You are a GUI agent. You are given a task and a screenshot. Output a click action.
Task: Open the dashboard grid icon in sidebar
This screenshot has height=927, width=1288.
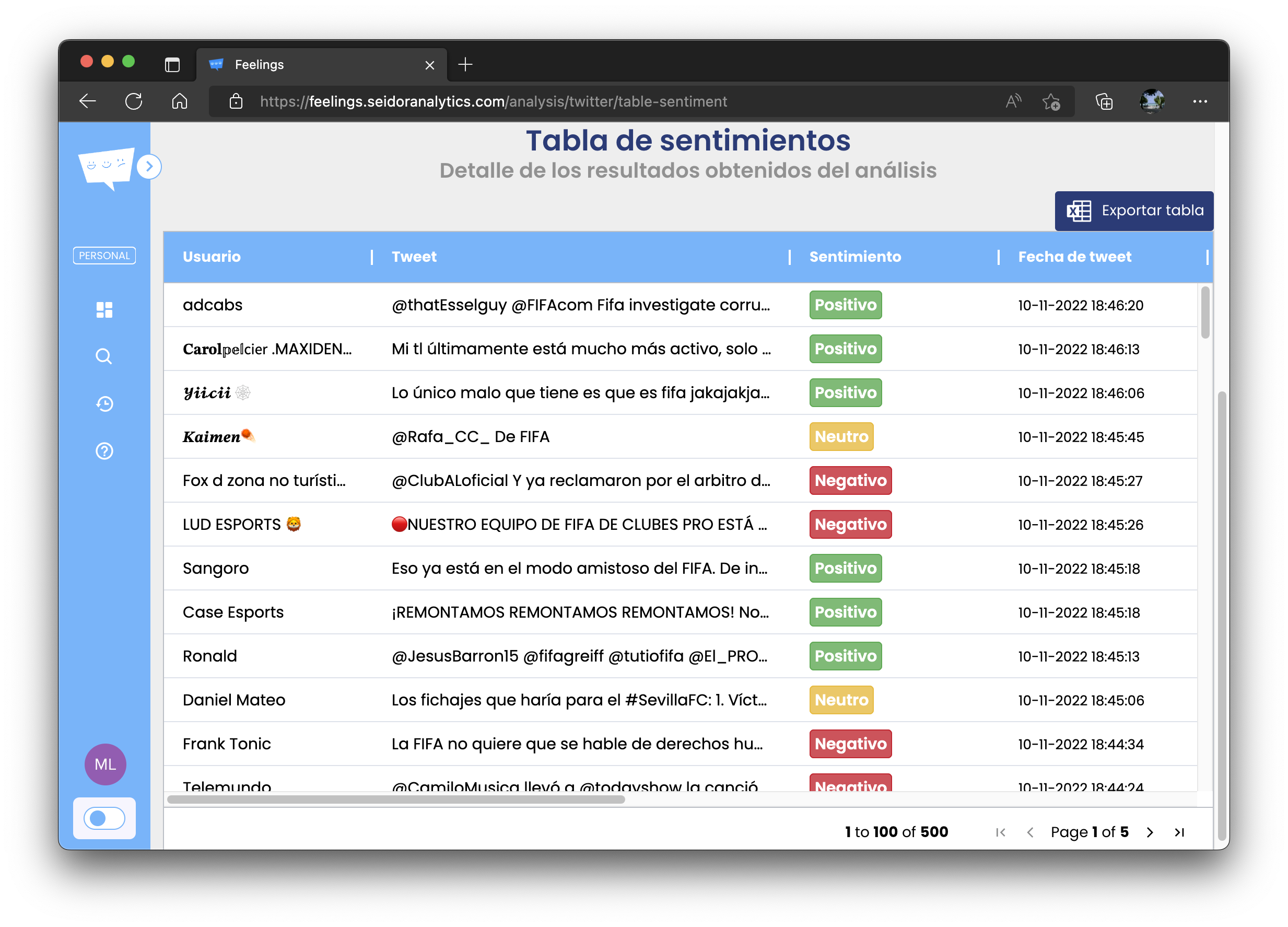[104, 309]
